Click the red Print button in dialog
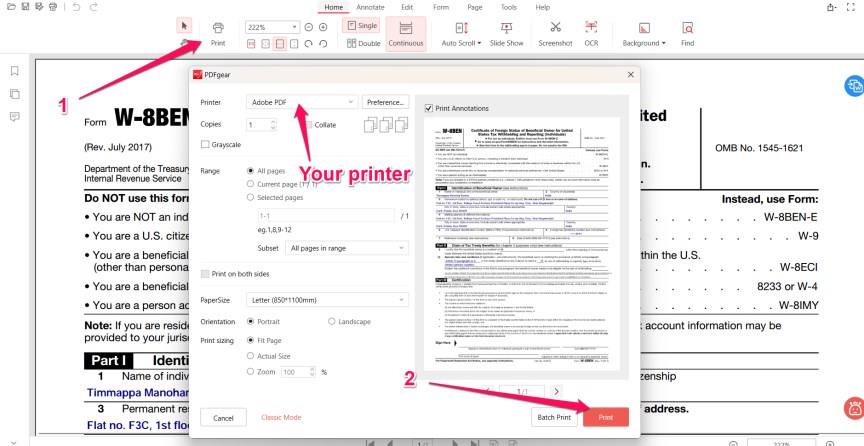 tap(606, 417)
